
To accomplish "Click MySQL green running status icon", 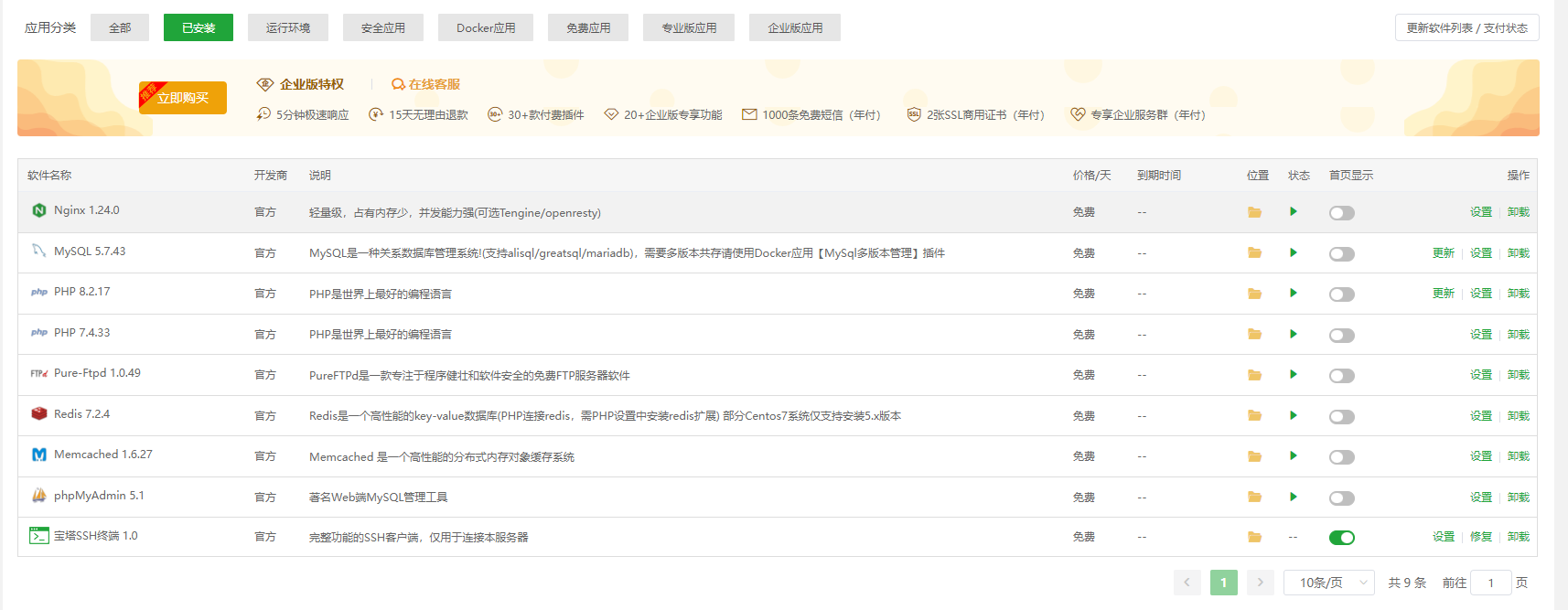I will pyautogui.click(x=1294, y=252).
